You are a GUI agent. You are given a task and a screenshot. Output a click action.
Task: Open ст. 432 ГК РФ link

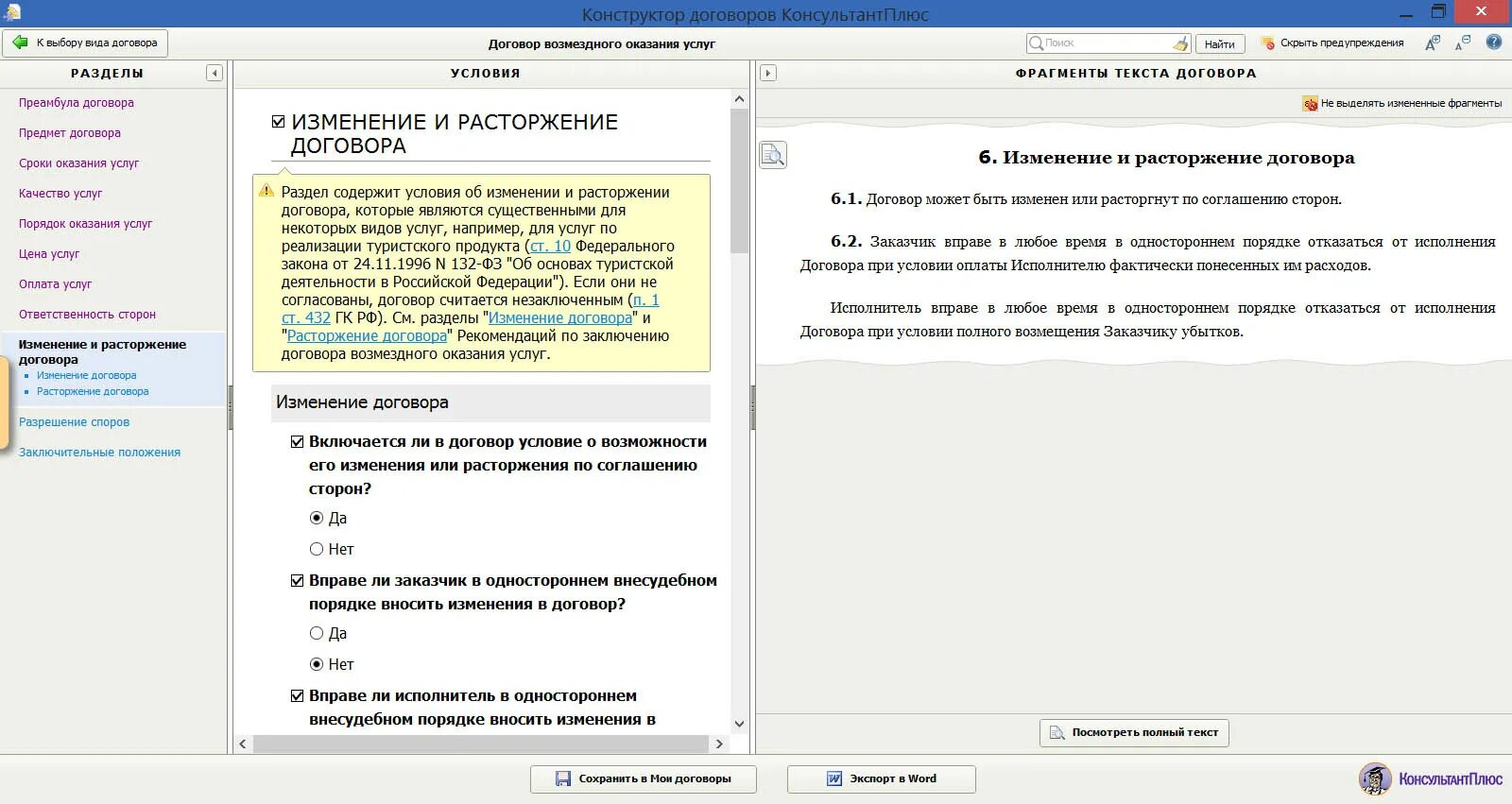click(x=306, y=318)
